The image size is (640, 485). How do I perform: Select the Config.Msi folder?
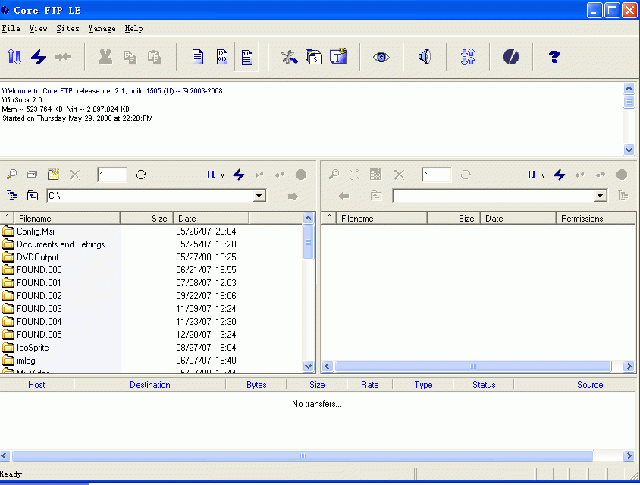click(x=36, y=231)
